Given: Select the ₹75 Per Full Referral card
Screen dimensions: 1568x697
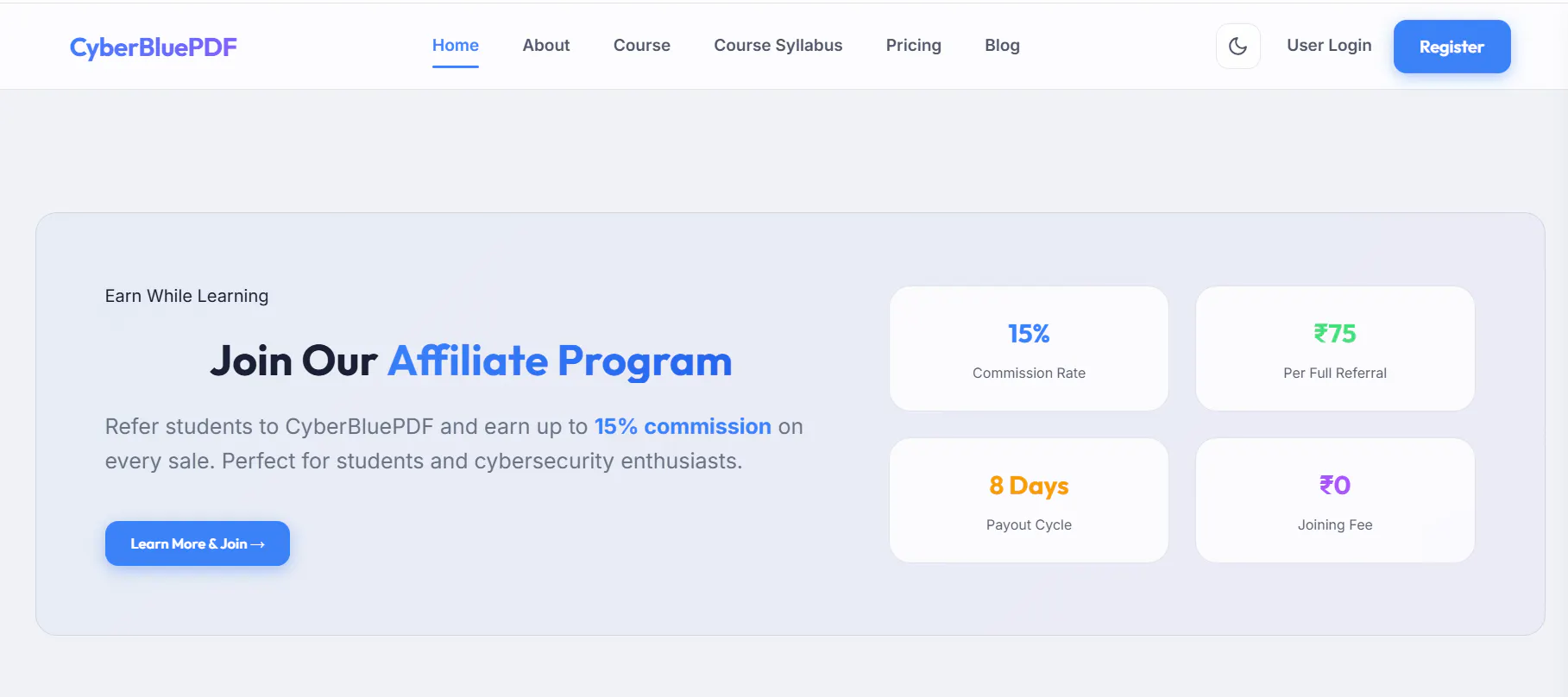Looking at the screenshot, I should 1335,348.
